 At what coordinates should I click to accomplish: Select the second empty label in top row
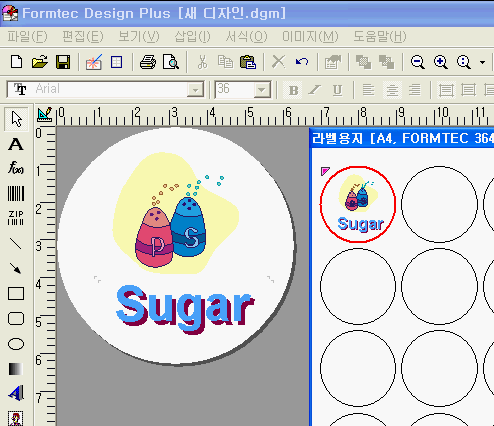[x=439, y=204]
